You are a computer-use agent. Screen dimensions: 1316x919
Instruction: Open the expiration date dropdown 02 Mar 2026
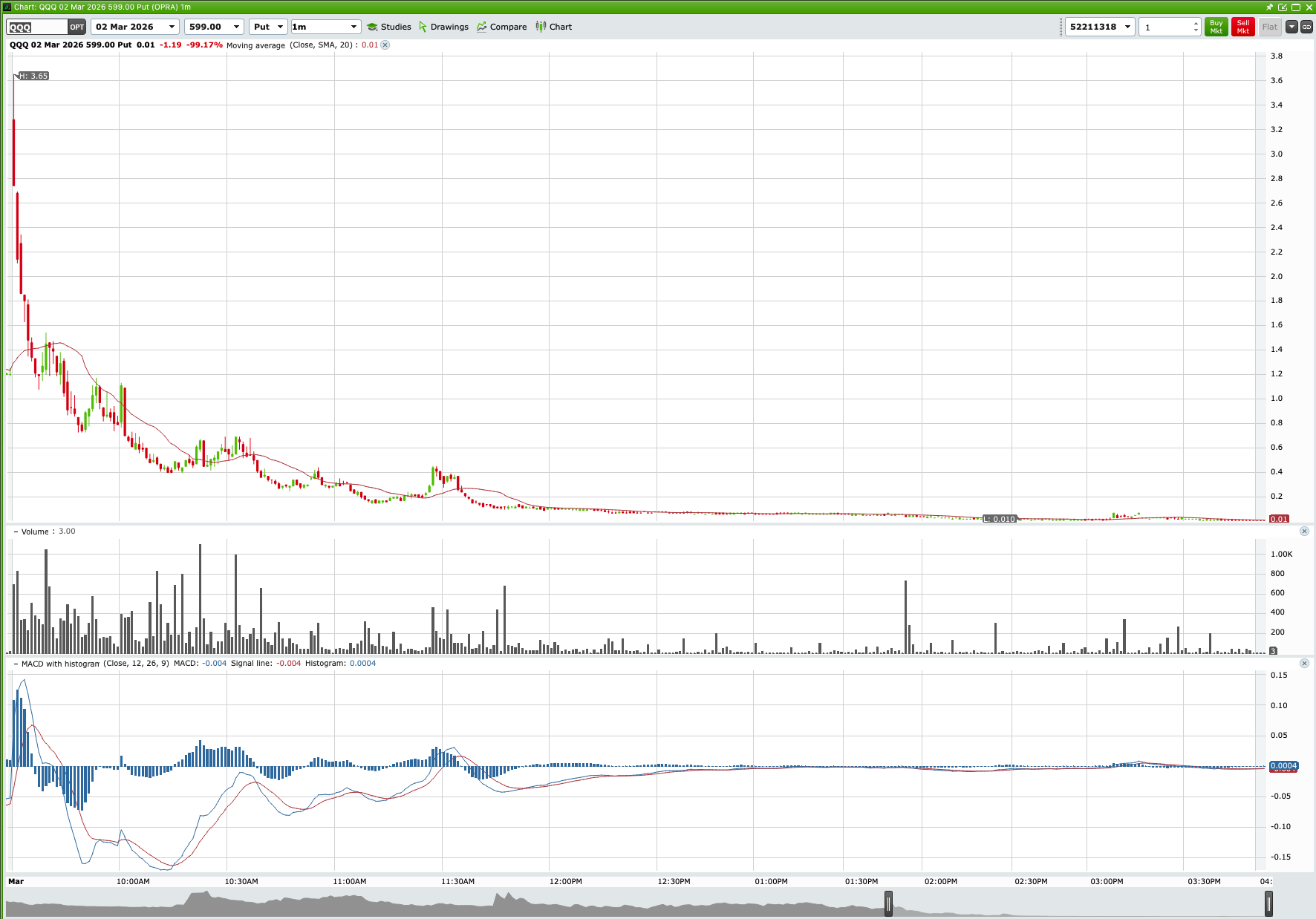click(x=134, y=27)
